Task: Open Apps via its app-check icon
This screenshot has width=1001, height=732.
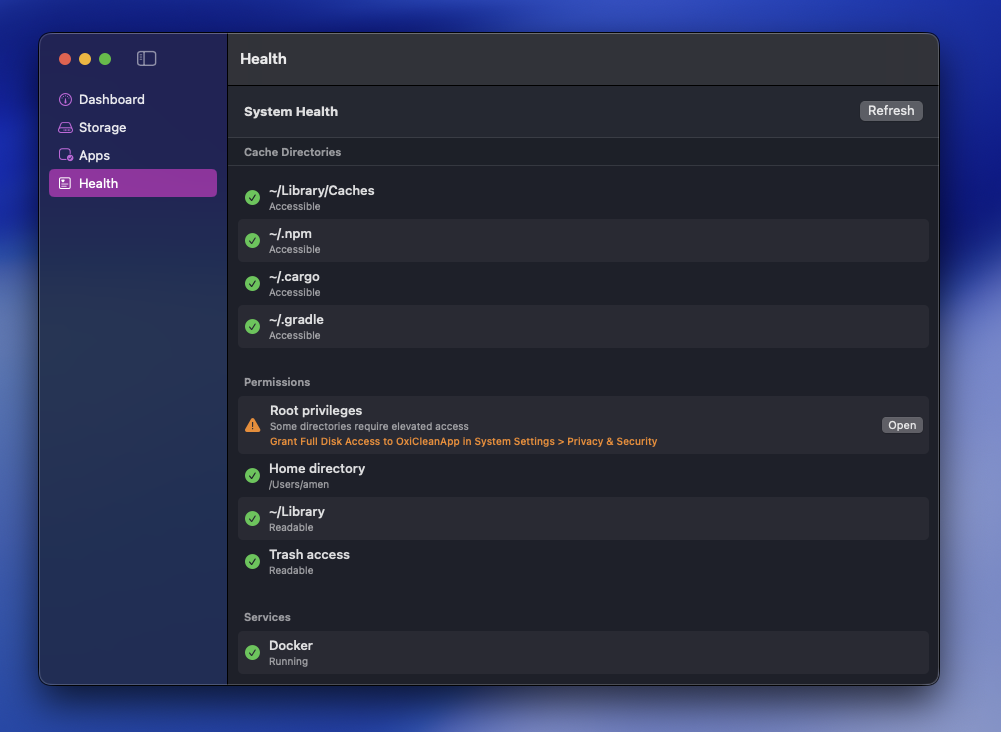Action: coord(64,155)
